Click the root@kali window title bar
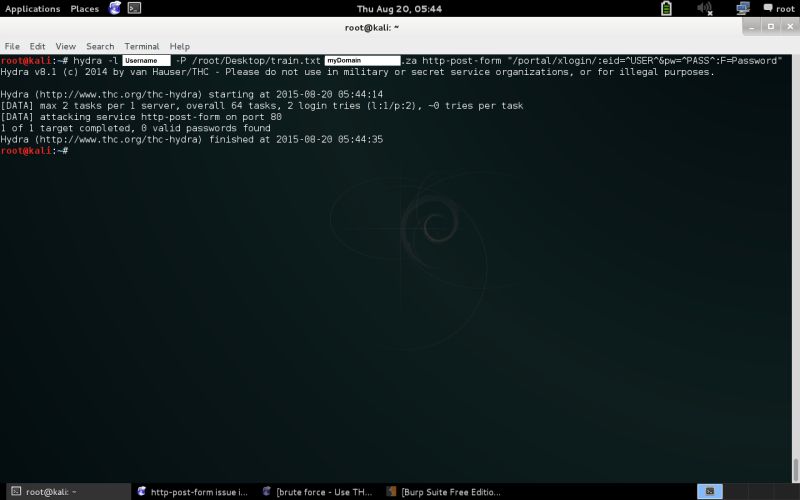 371,28
